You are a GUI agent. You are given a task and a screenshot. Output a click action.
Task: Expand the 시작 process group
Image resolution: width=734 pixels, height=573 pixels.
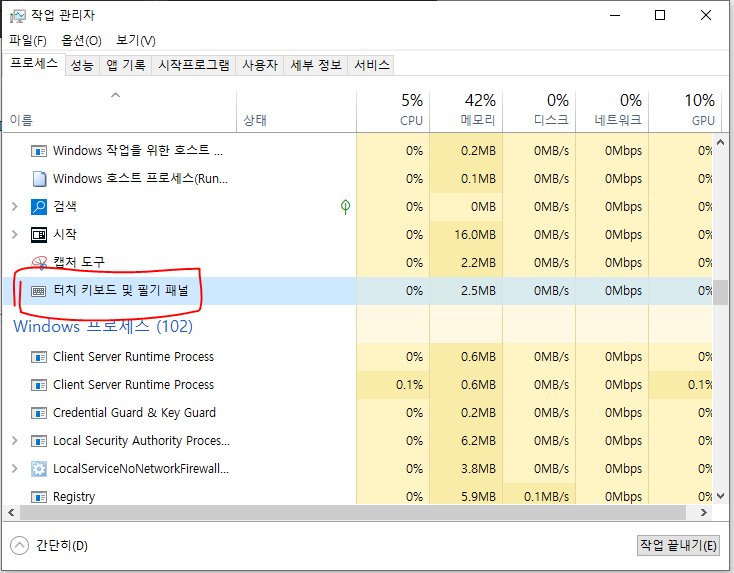tap(15, 235)
